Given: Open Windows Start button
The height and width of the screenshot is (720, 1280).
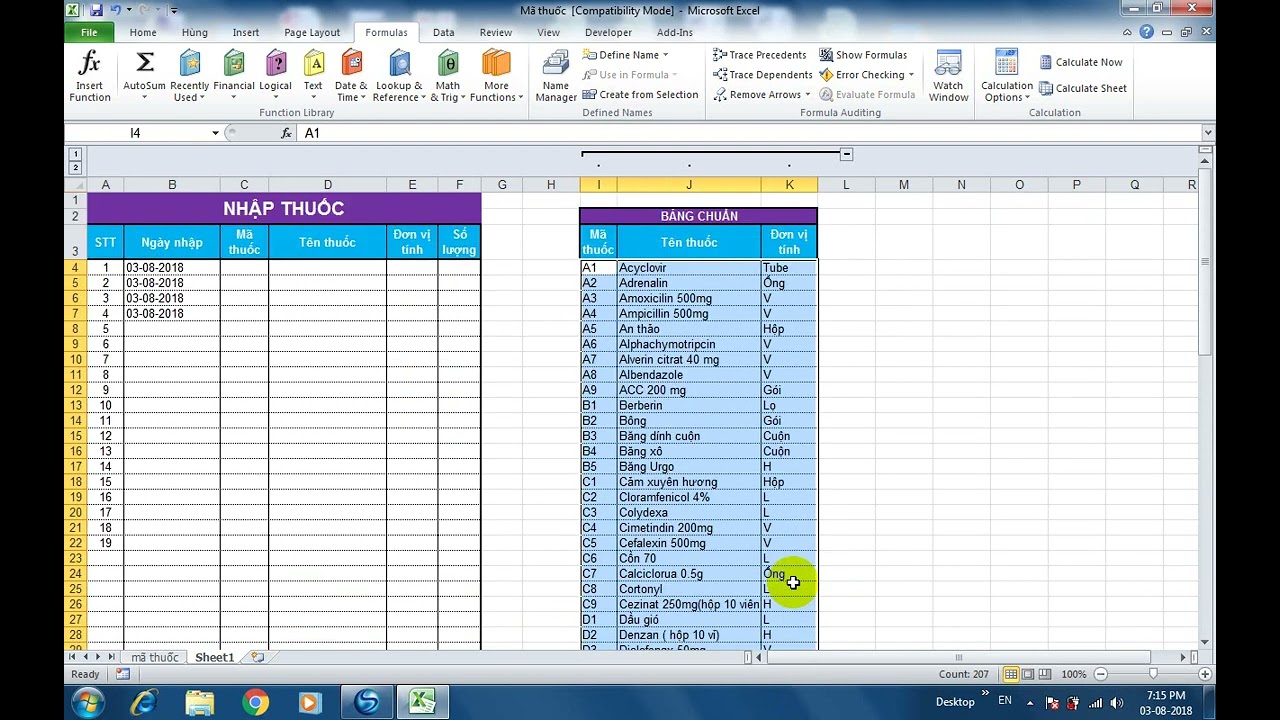Looking at the screenshot, I should [x=87, y=702].
